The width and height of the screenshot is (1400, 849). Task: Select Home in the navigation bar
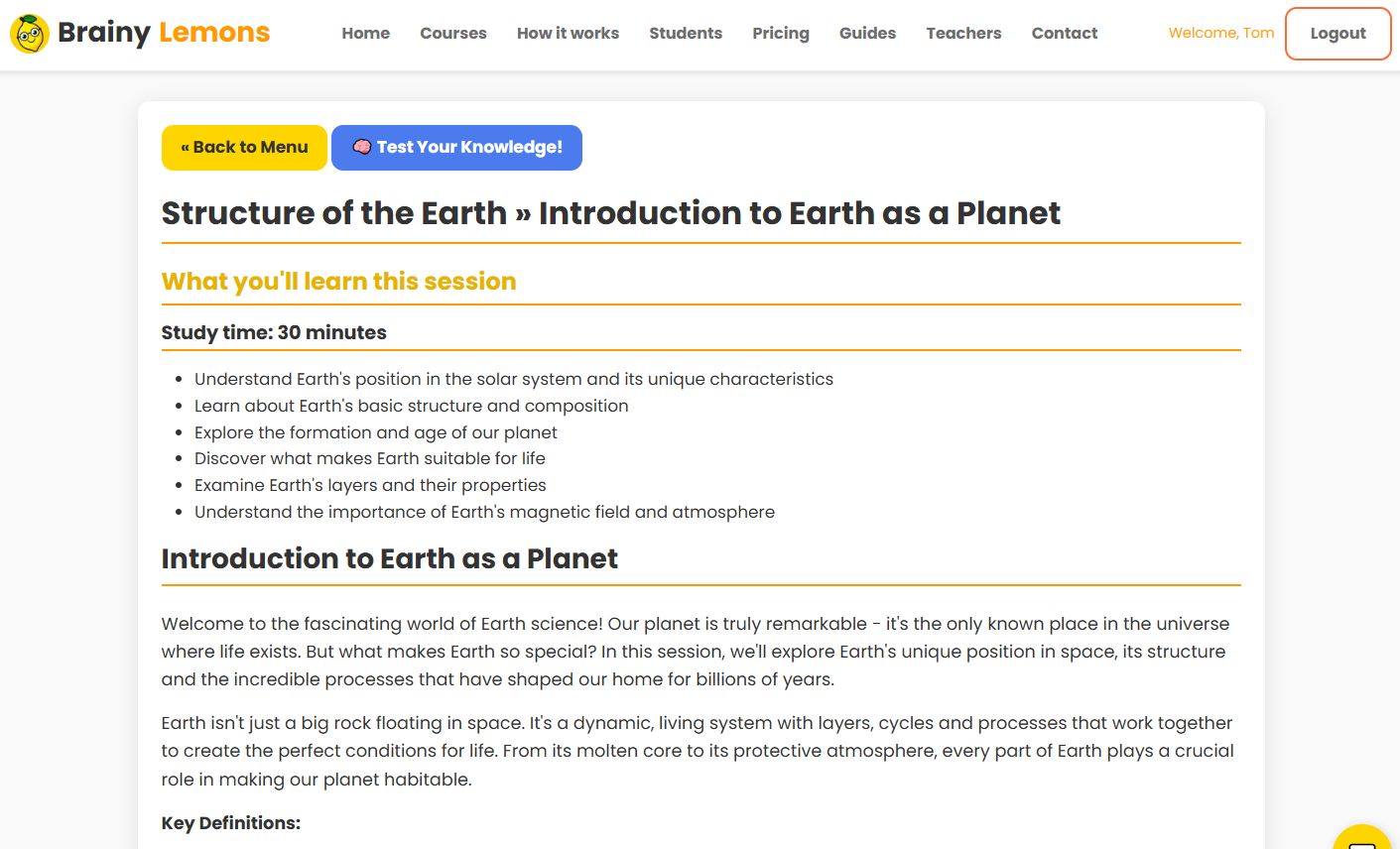(365, 33)
